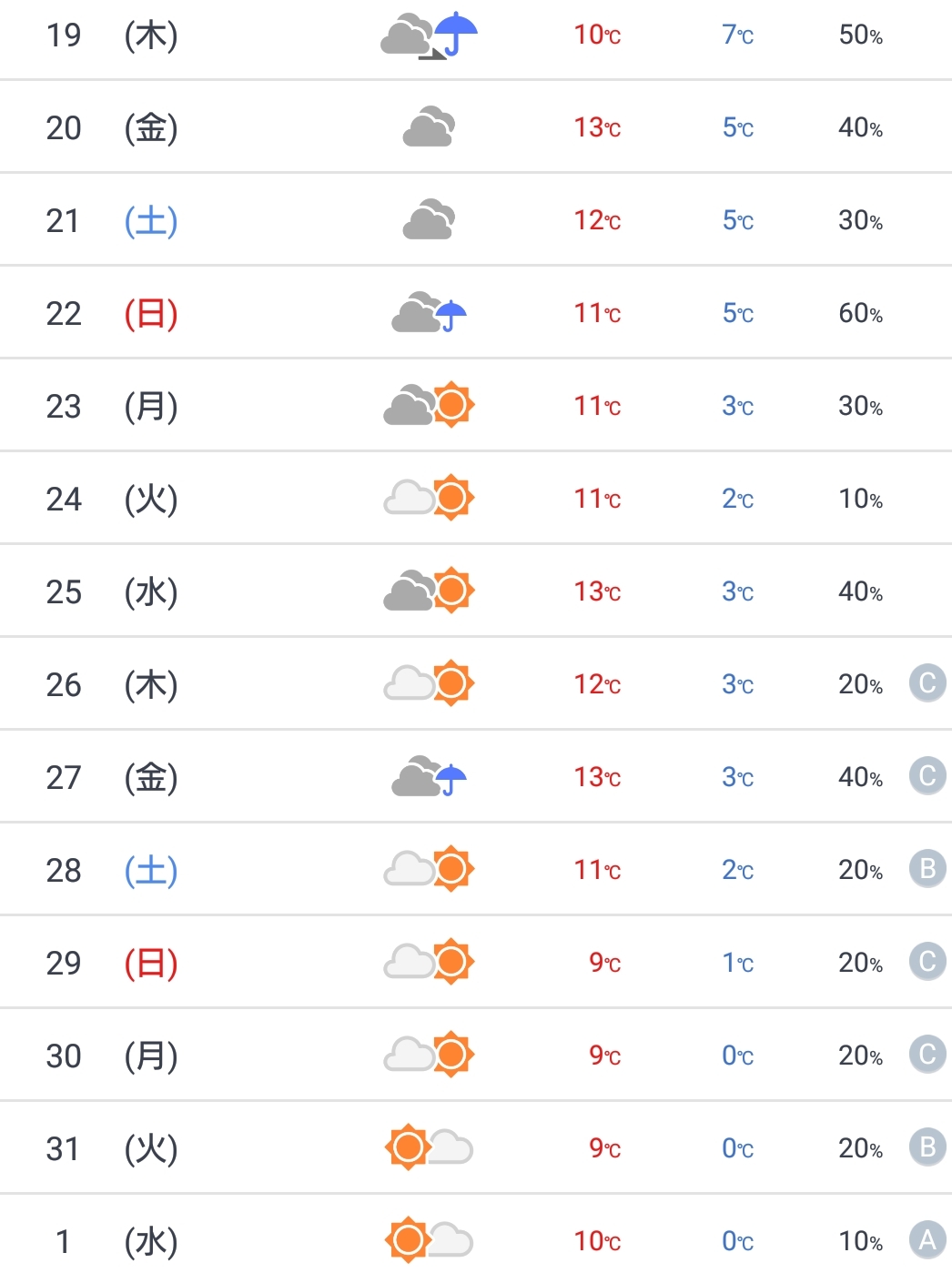The image size is (952, 1283).
Task: Click the cloudy-then-rain icon for the 19th
Action: pos(429,36)
